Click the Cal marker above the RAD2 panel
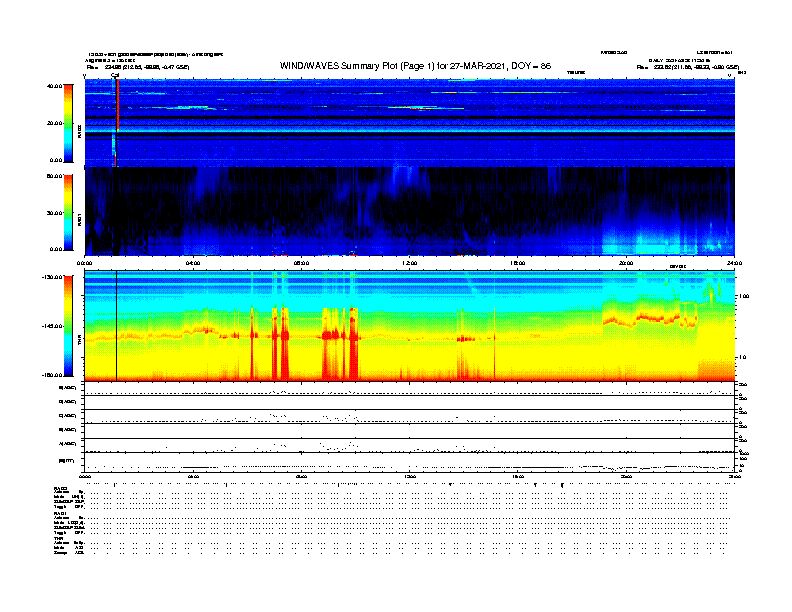Viewport: 792px width, 612px height. (x=115, y=75)
